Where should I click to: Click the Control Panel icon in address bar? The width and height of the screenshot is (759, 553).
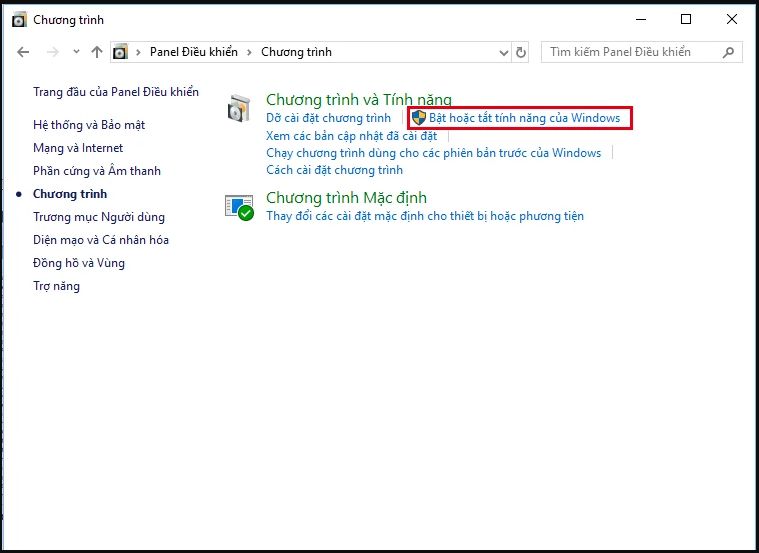click(x=121, y=52)
